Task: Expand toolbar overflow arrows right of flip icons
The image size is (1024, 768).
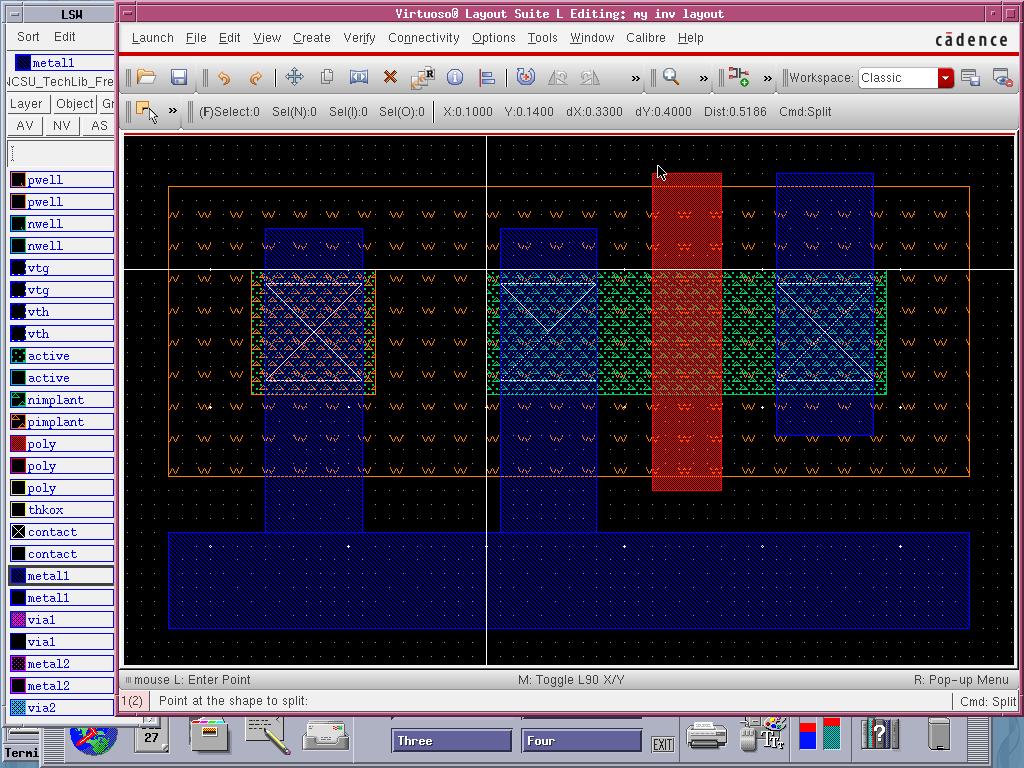Action: tap(635, 78)
